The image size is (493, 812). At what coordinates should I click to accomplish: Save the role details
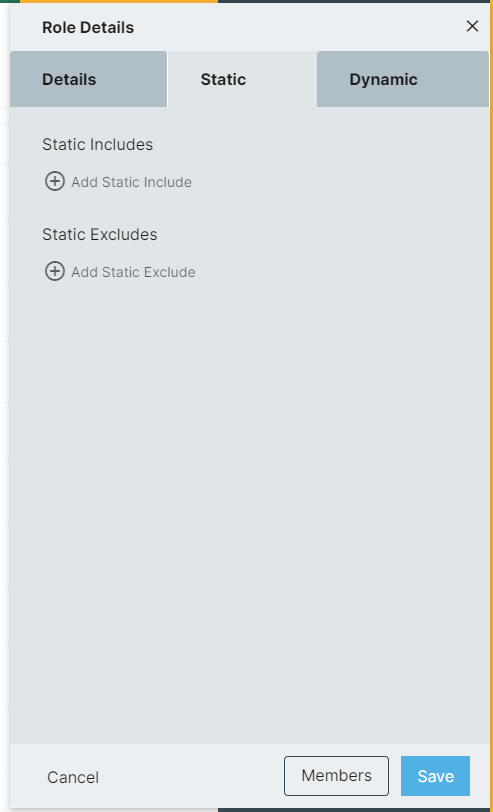[x=436, y=776]
